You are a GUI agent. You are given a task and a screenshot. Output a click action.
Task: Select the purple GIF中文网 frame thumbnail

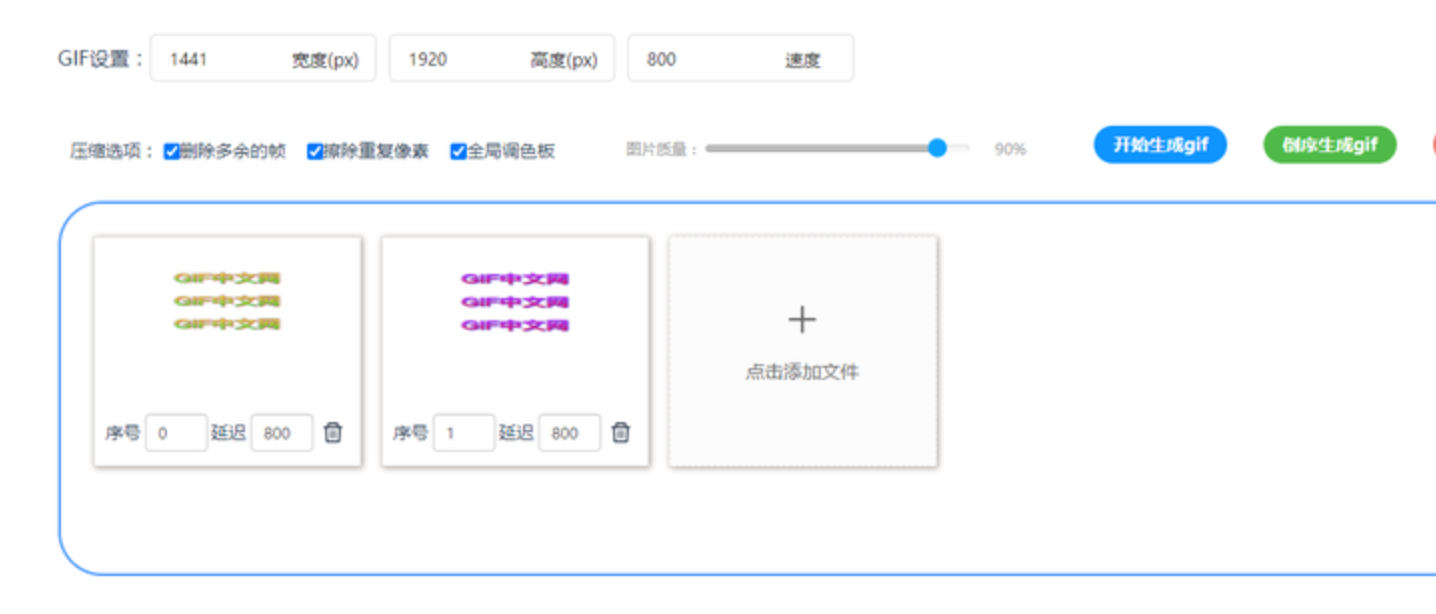[x=515, y=302]
